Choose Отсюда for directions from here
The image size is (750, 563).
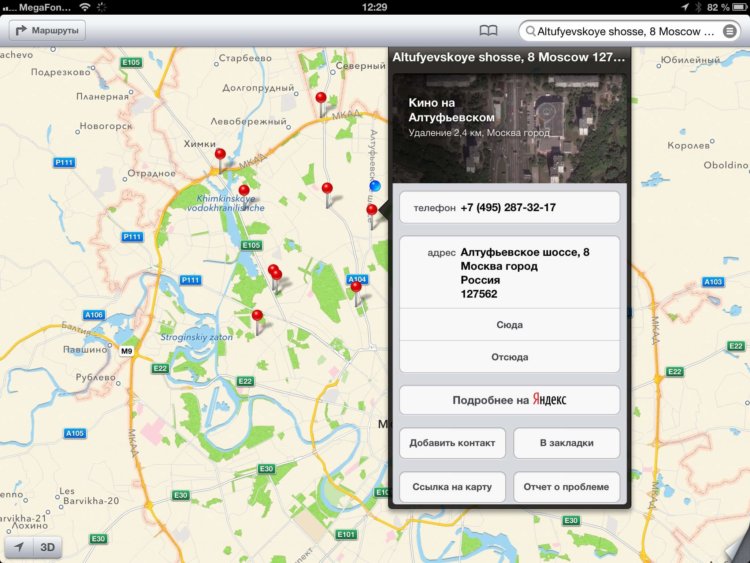click(x=509, y=357)
